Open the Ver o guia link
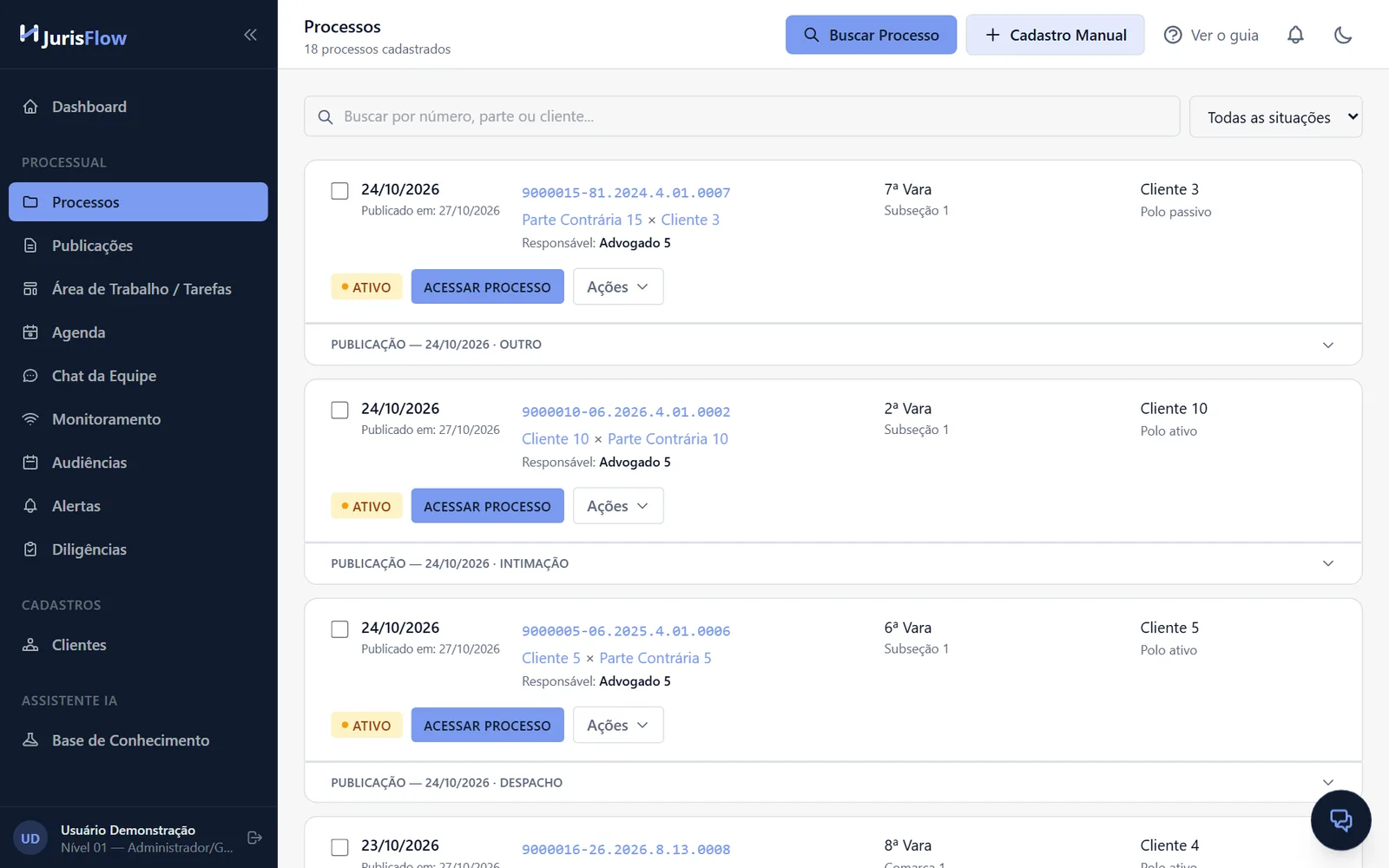Viewport: 1389px width, 868px height. click(1211, 35)
